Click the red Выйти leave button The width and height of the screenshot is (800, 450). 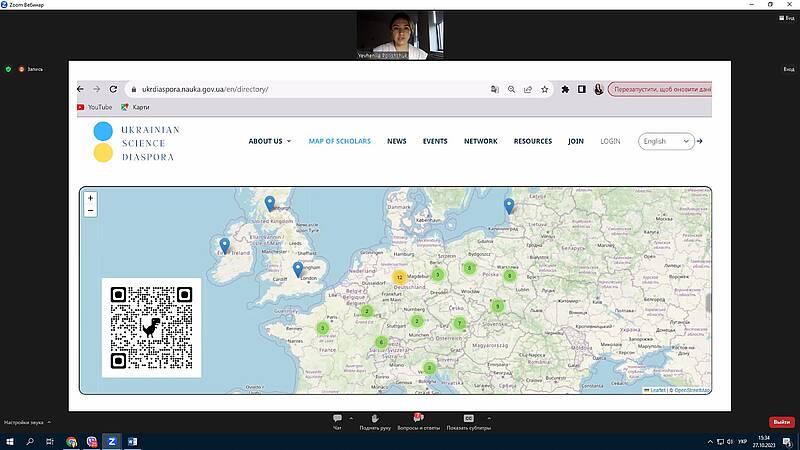coord(781,422)
